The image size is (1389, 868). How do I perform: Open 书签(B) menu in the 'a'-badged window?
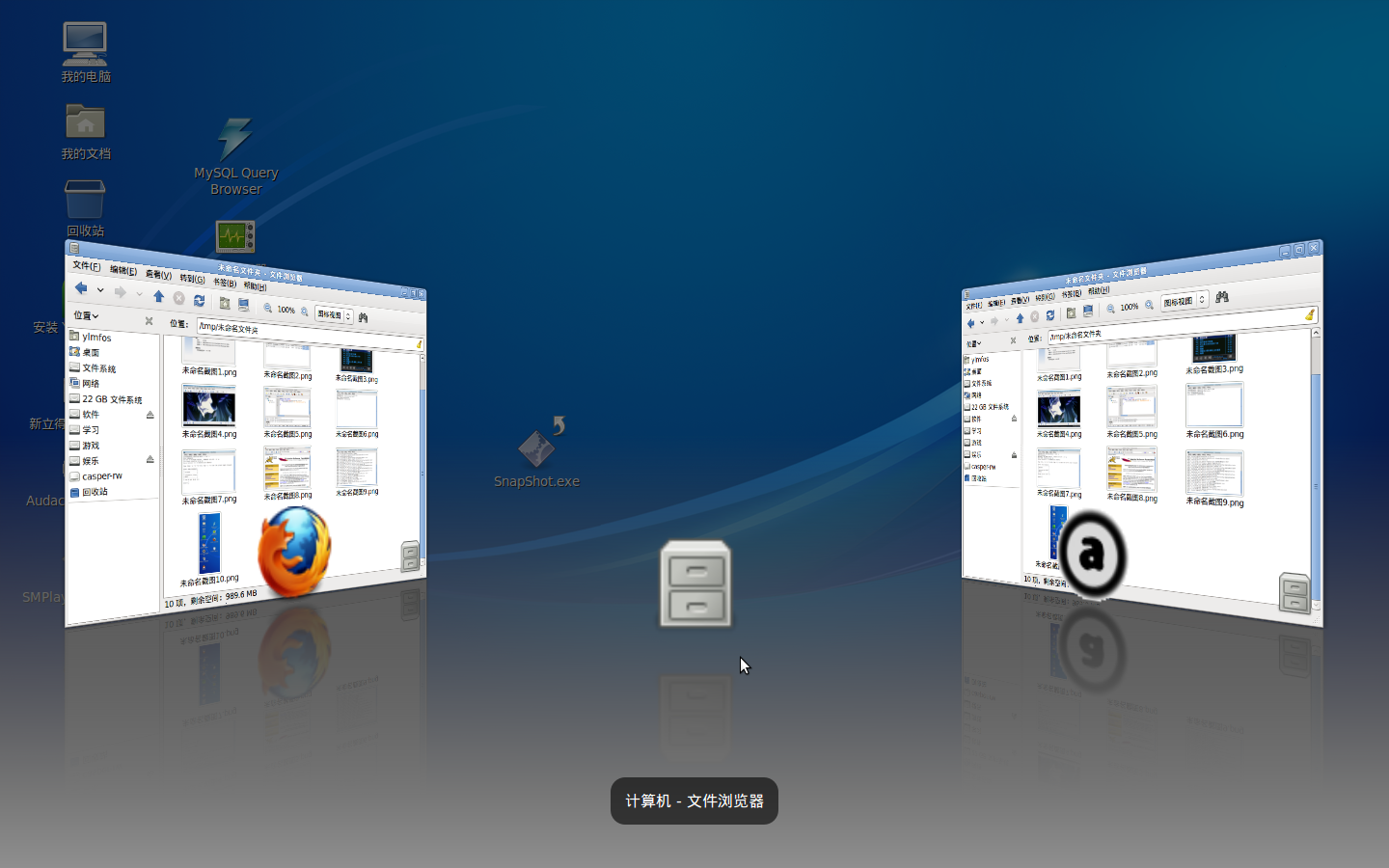pyautogui.click(x=1072, y=293)
